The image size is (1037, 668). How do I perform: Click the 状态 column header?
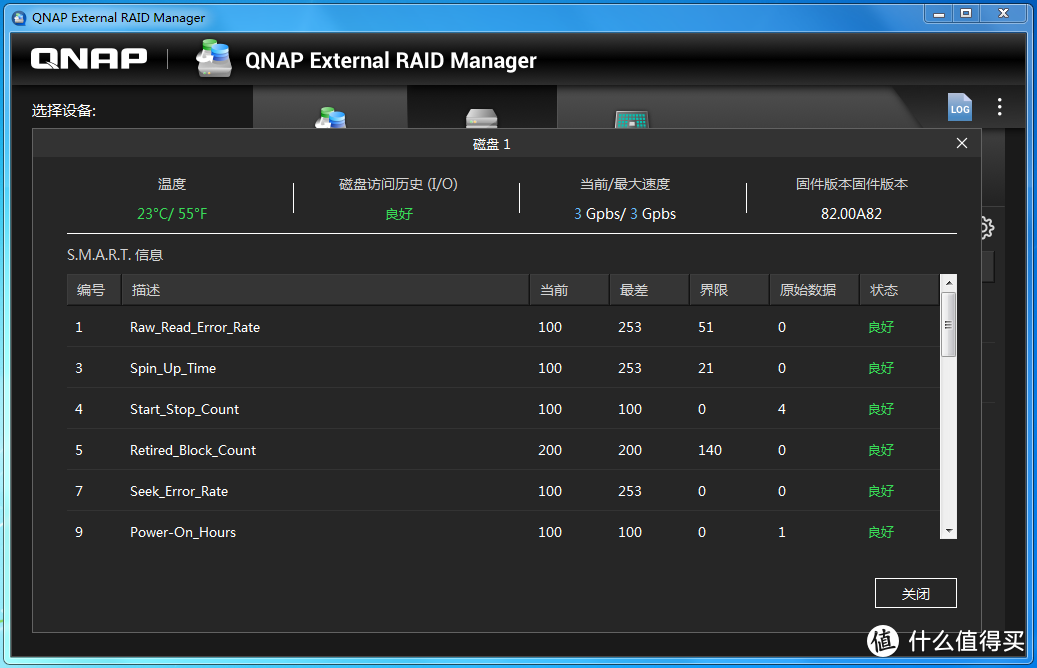[x=899, y=290]
